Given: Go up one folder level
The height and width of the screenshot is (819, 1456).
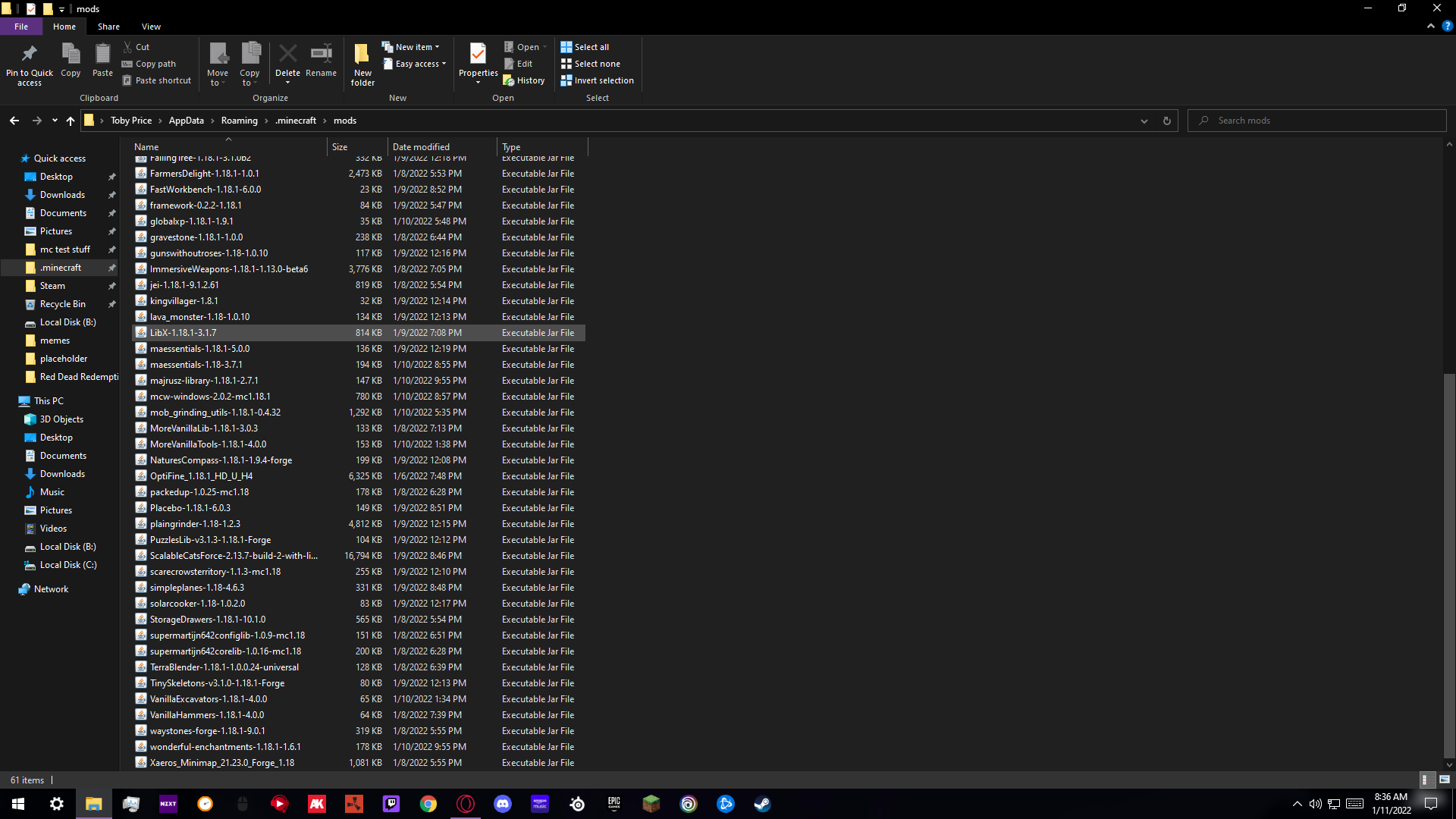Looking at the screenshot, I should tap(71, 121).
